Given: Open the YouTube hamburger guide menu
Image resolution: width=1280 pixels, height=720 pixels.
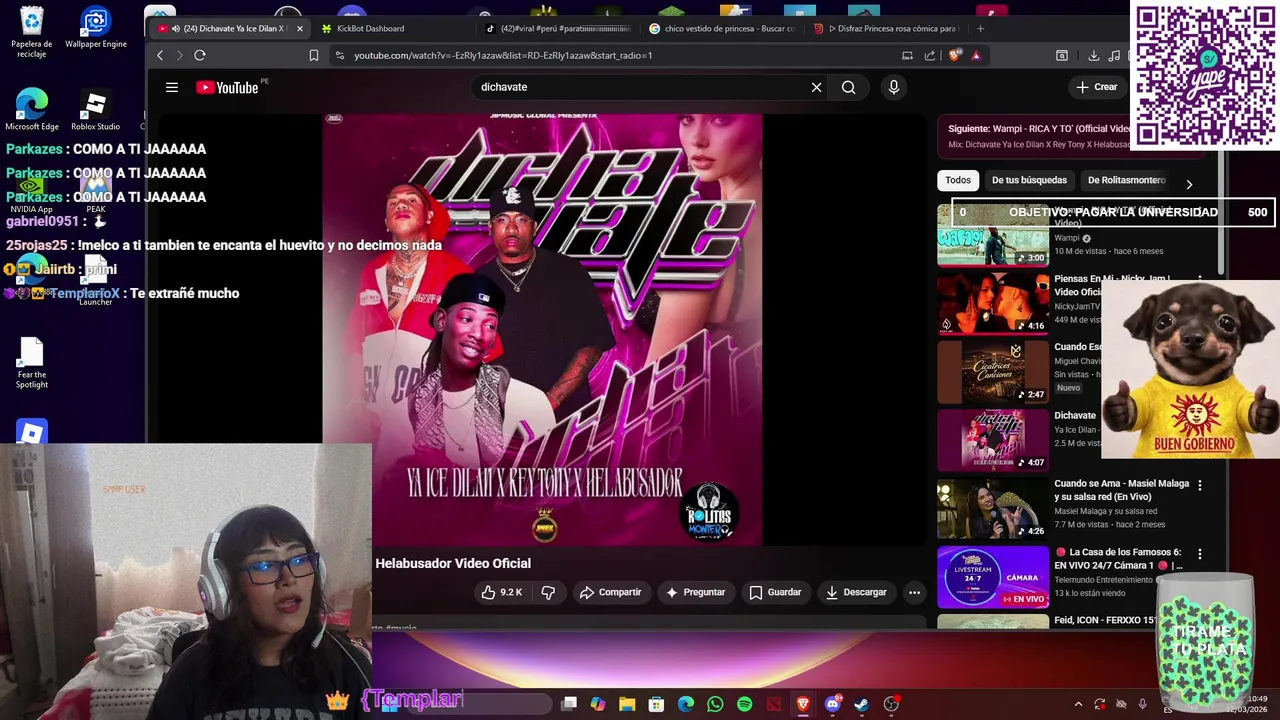Looking at the screenshot, I should tap(172, 88).
